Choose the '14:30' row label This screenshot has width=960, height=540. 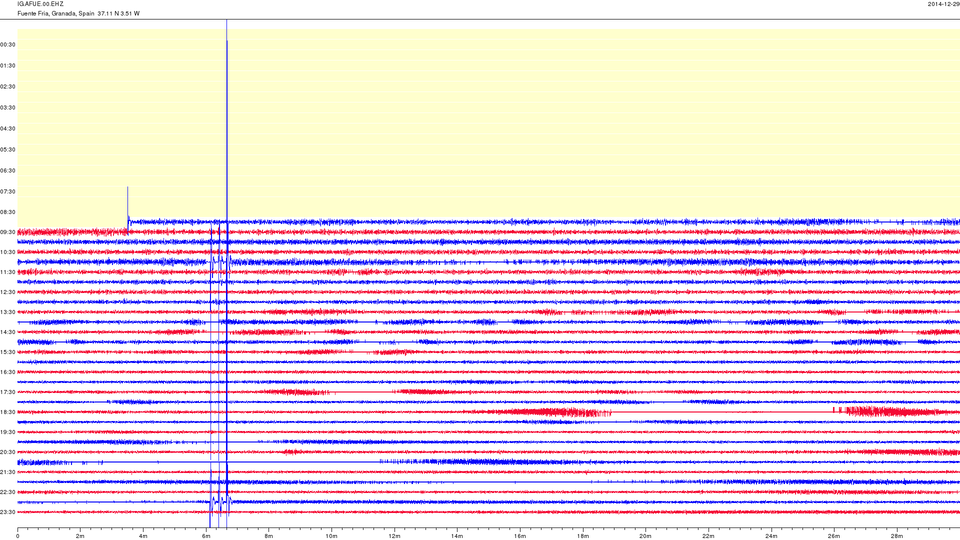[8, 332]
